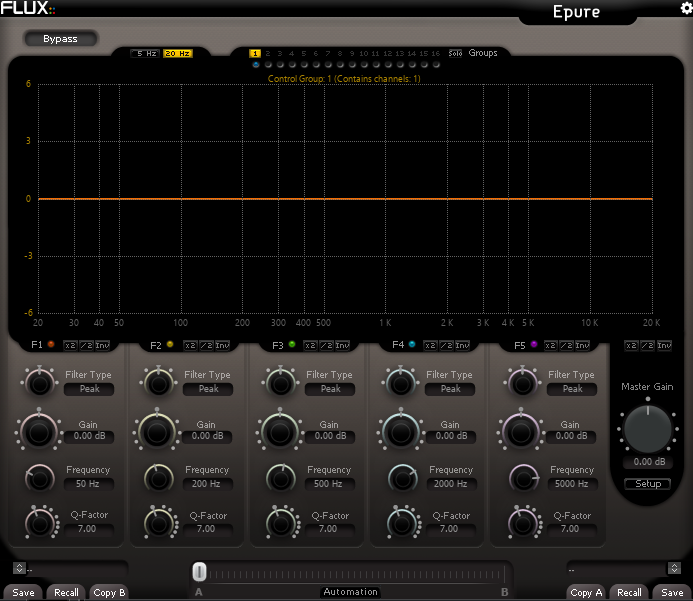The width and height of the screenshot is (693, 601).
Task: Open the Groups label
Action: click(483, 53)
